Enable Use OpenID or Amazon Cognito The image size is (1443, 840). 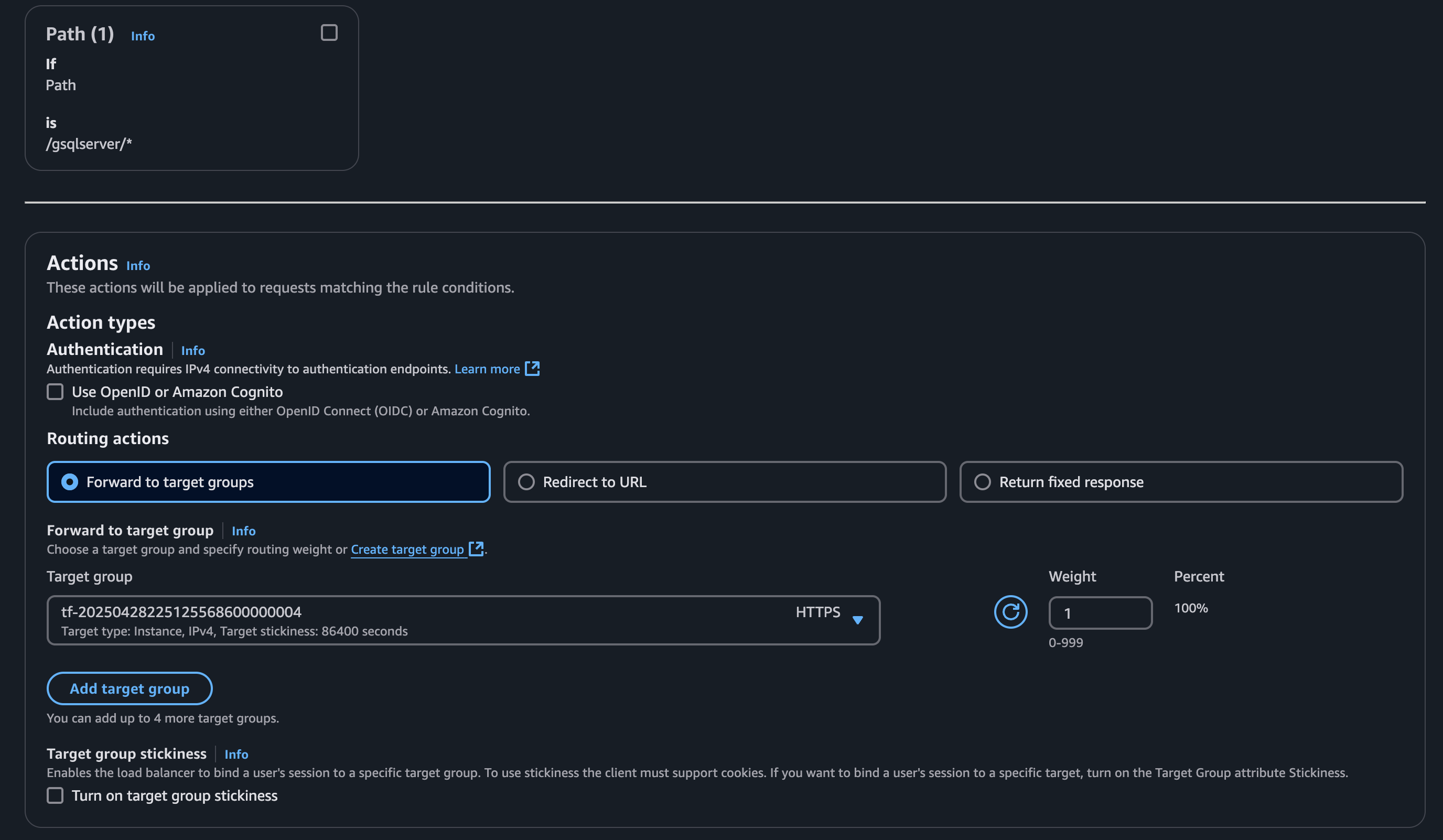click(x=55, y=392)
